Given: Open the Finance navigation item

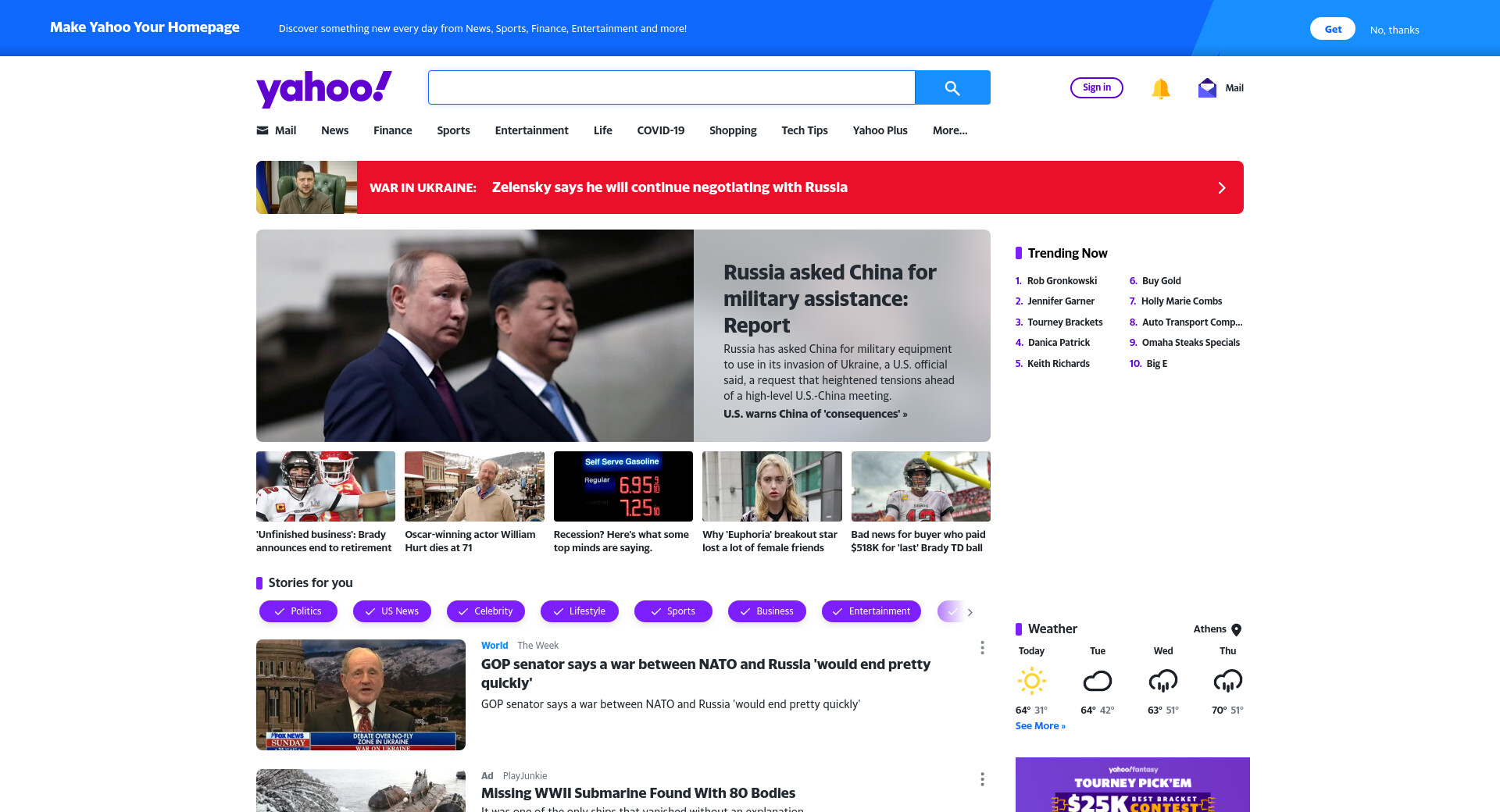Looking at the screenshot, I should (x=393, y=130).
